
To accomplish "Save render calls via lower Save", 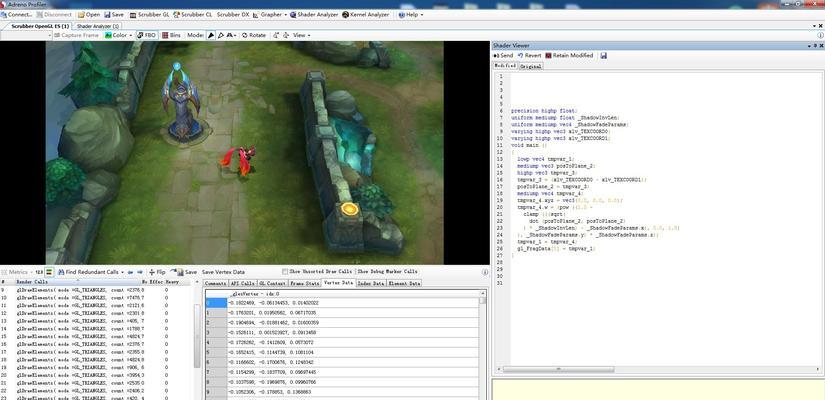I will pyautogui.click(x=186, y=272).
